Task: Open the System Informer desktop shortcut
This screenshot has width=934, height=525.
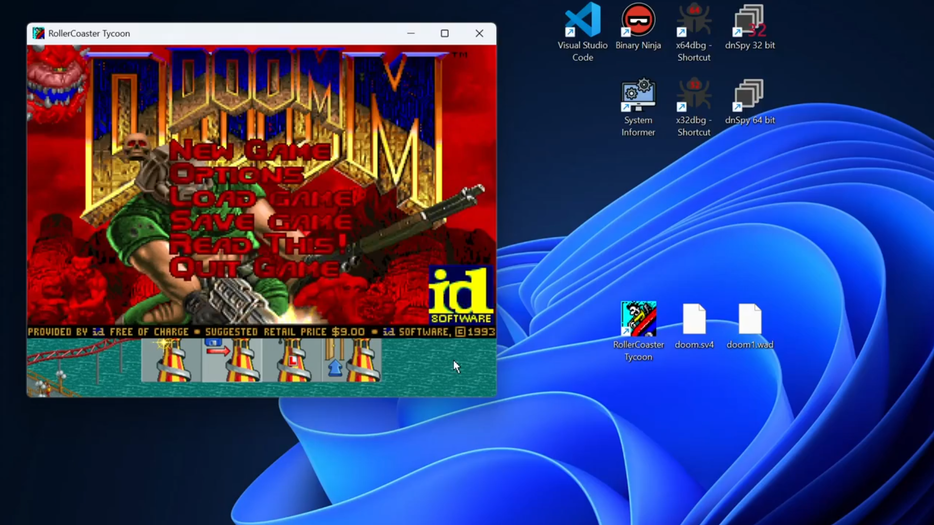Action: [638, 108]
